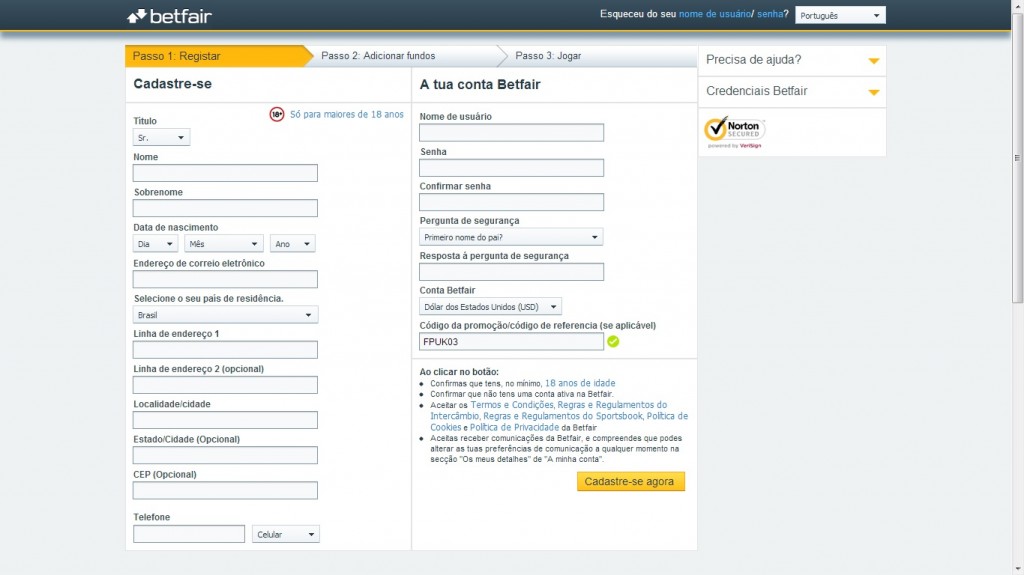Screen dimensions: 1024x575
Task: Click the page vertical scrollbar thumb
Action: [x=1017, y=157]
